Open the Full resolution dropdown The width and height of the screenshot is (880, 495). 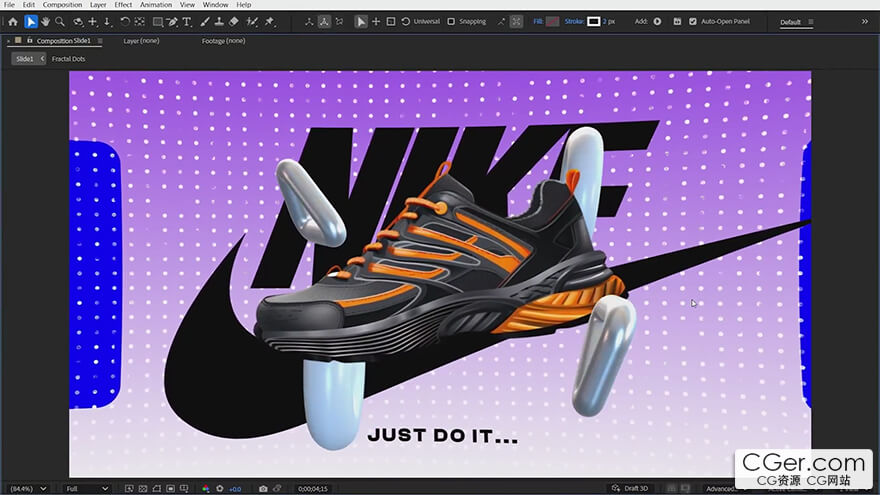pos(86,489)
